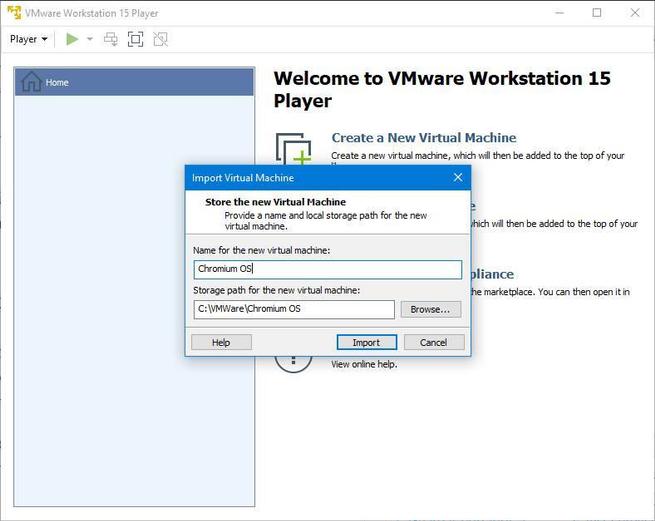Click the Unity mode toolbar icon
655x521 pixels.
point(160,39)
